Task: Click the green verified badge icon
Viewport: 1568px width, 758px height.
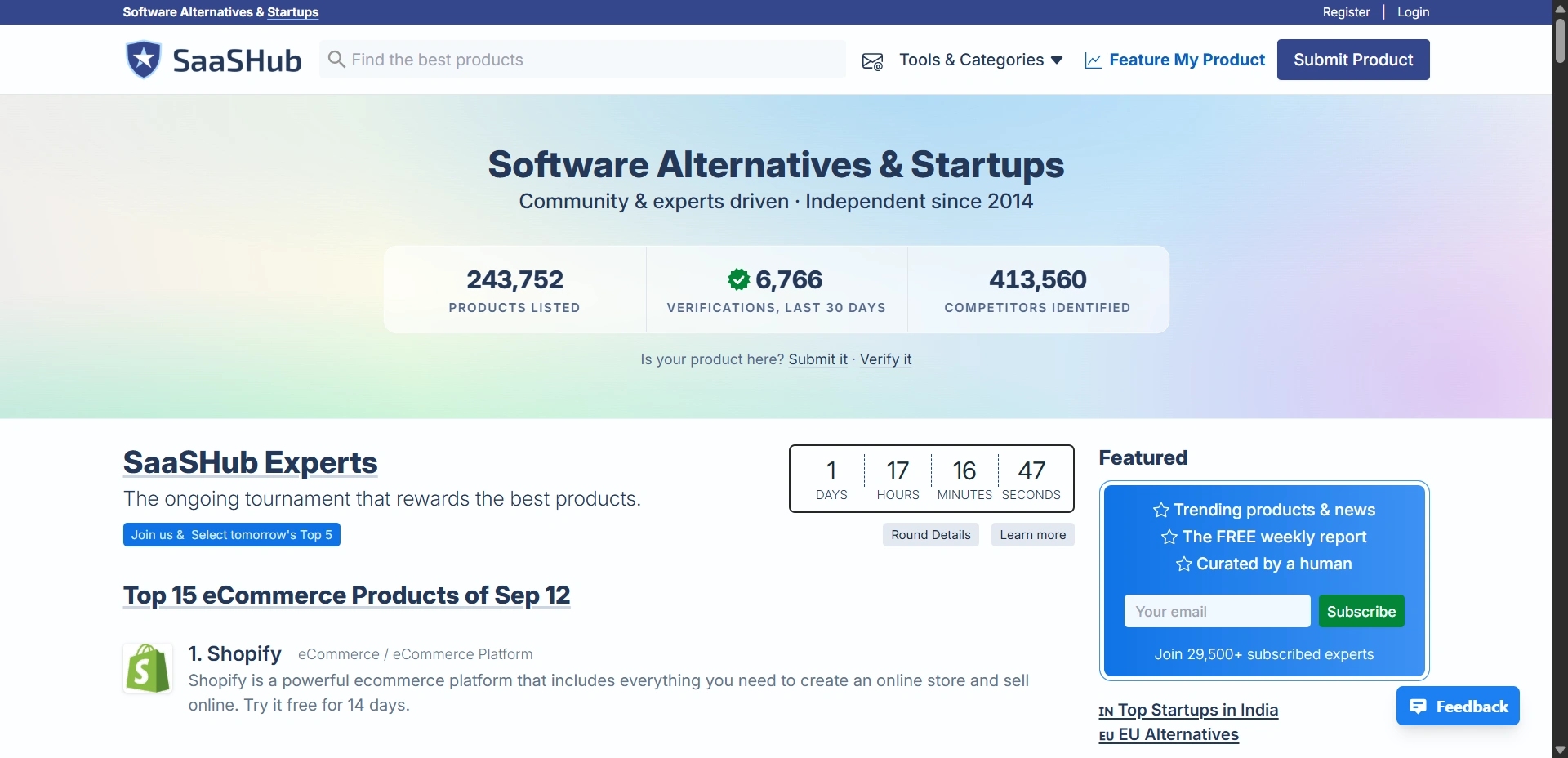Action: pyautogui.click(x=738, y=279)
